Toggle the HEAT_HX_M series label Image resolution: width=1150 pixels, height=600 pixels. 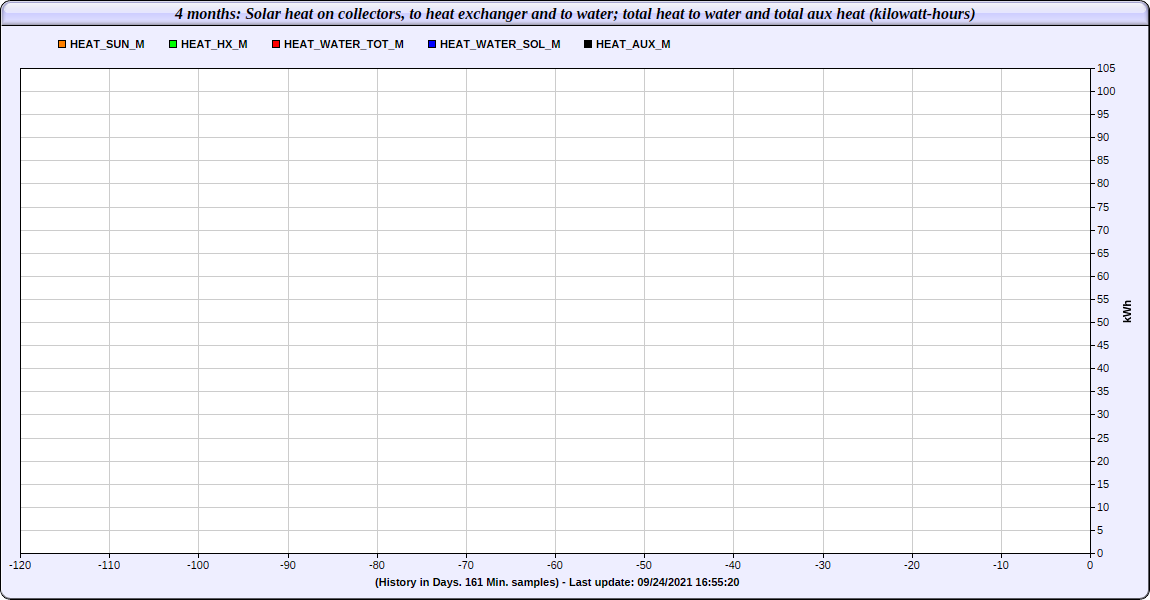(214, 44)
